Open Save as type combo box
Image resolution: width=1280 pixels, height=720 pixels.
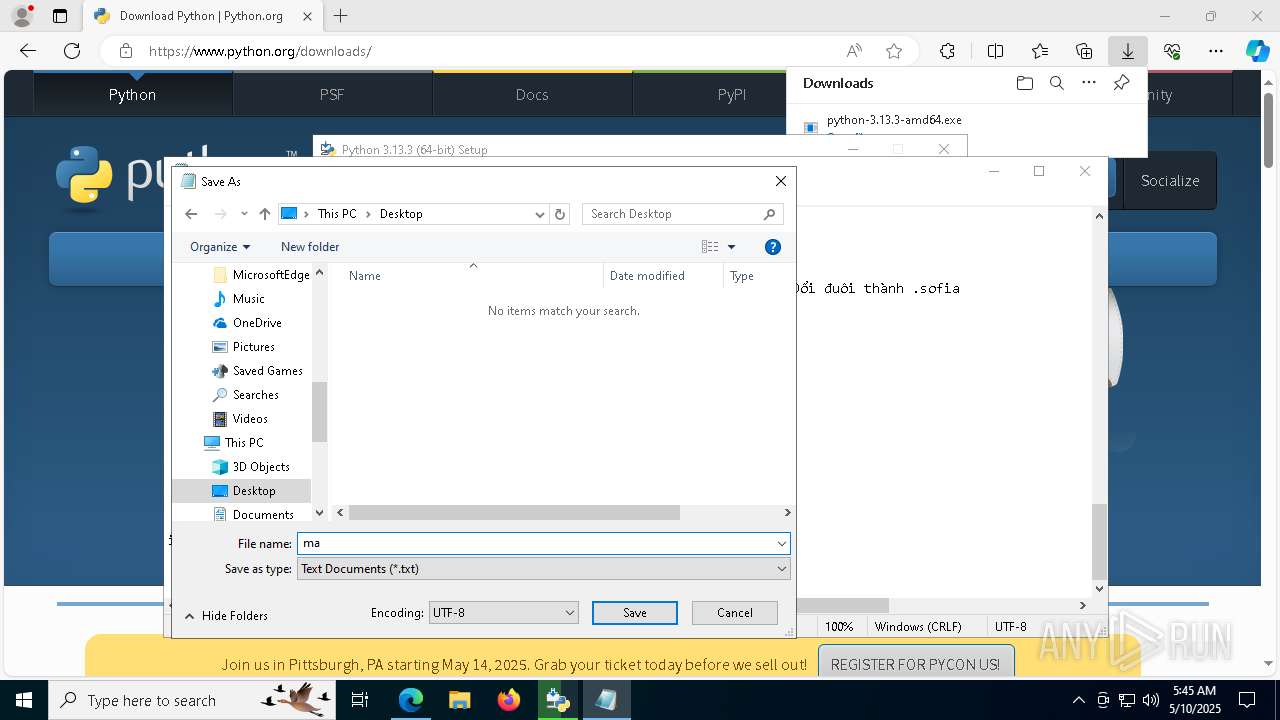click(543, 568)
